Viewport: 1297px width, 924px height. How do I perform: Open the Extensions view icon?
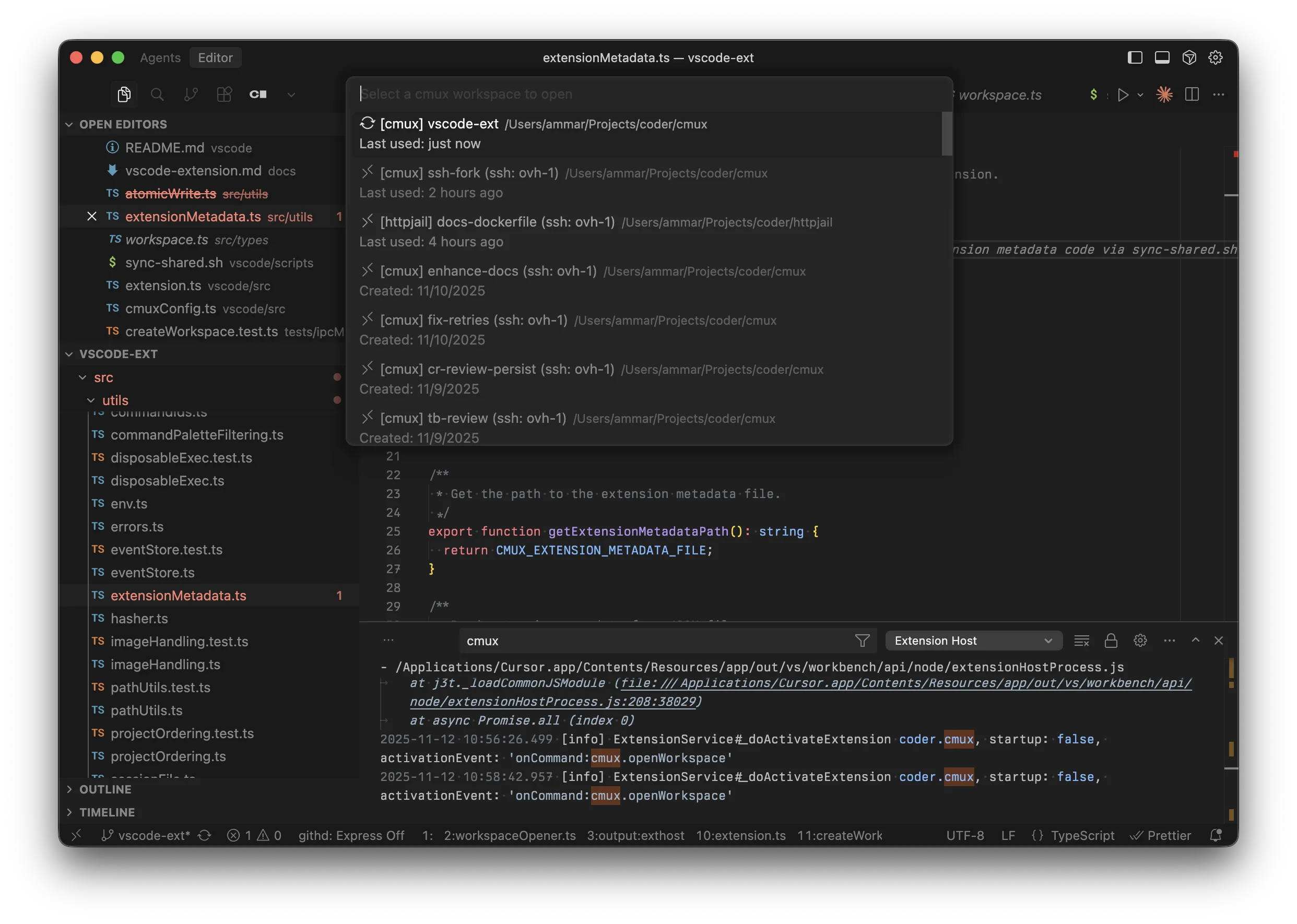pos(224,94)
